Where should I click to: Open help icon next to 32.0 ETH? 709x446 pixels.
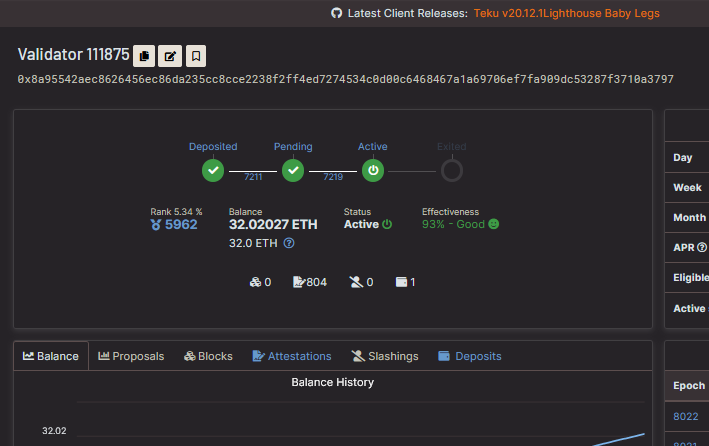coord(289,243)
